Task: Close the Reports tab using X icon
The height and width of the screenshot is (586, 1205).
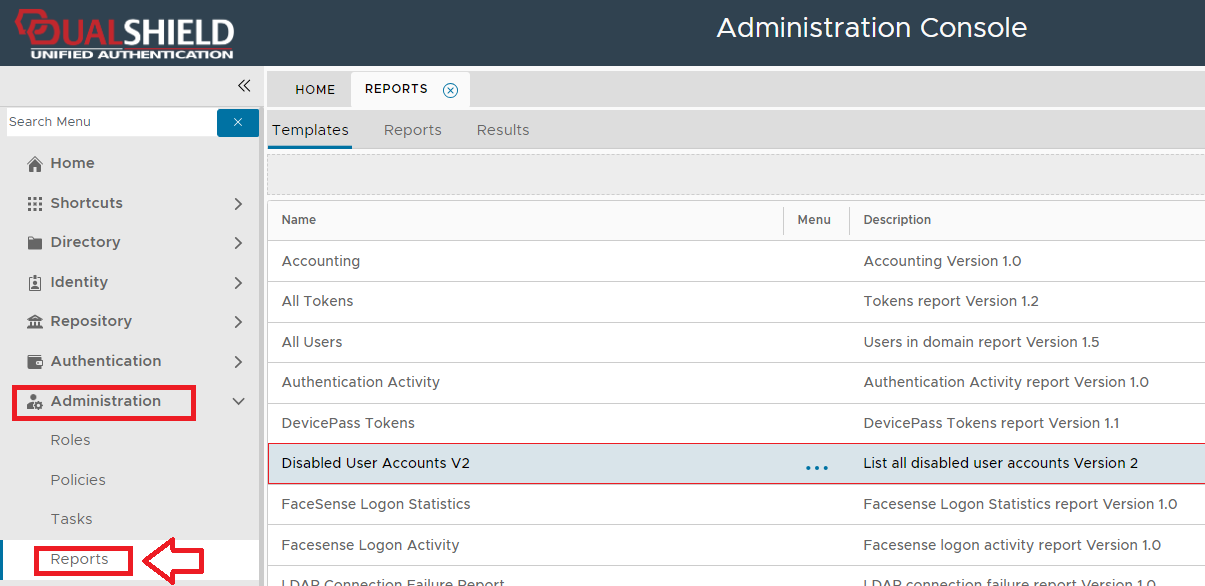Action: click(x=450, y=90)
